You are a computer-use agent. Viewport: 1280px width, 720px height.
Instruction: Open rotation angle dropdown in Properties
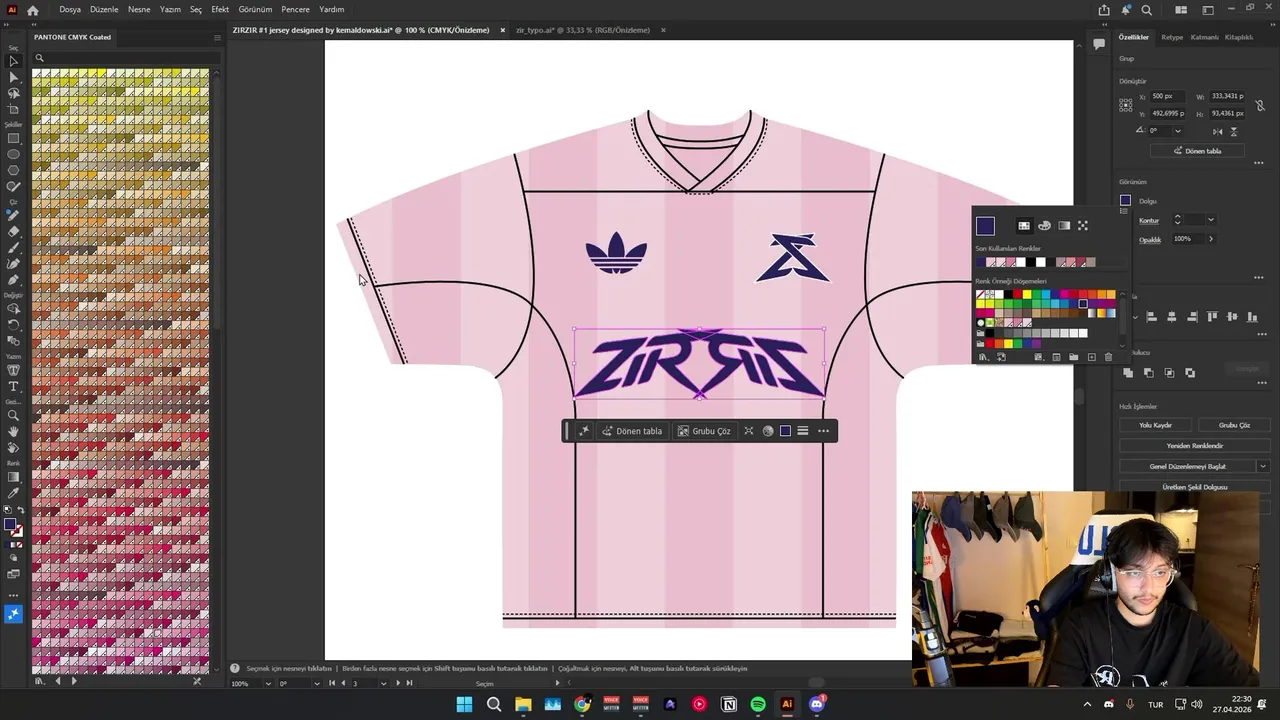point(1177,131)
